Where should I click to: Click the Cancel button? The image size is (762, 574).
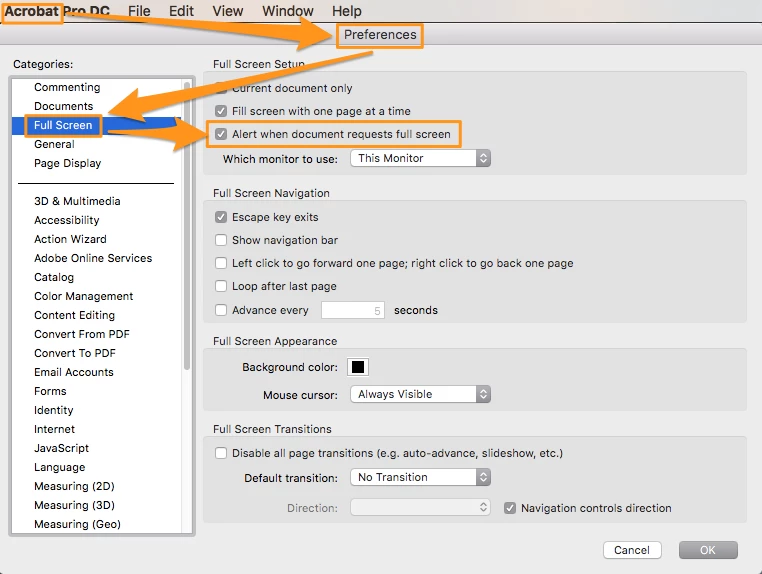[632, 550]
